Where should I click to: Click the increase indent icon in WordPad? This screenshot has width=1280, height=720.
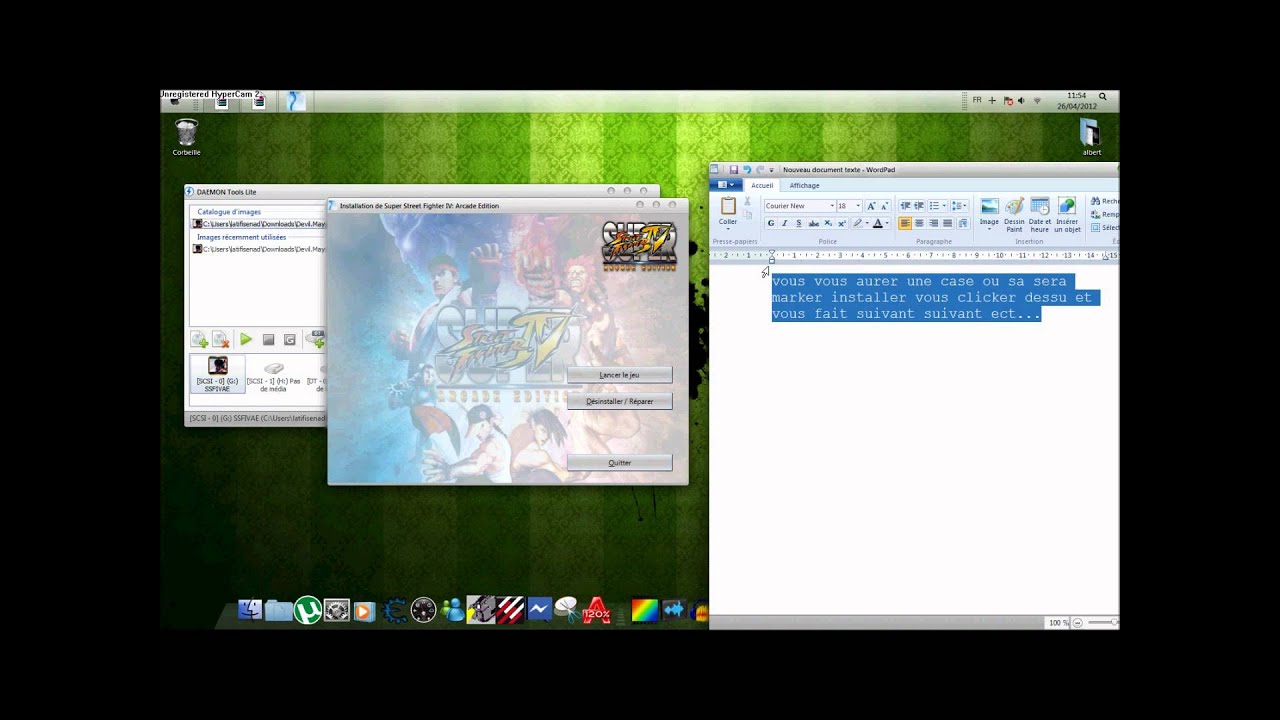click(919, 206)
